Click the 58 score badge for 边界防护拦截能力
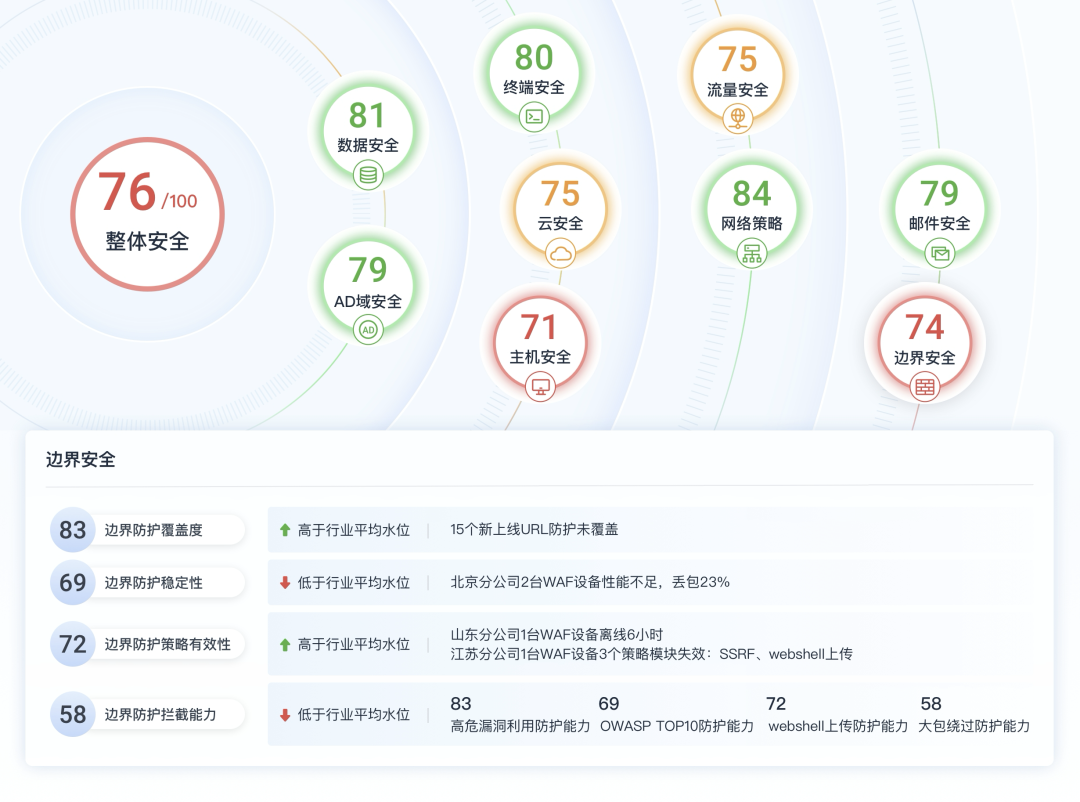 click(x=72, y=714)
